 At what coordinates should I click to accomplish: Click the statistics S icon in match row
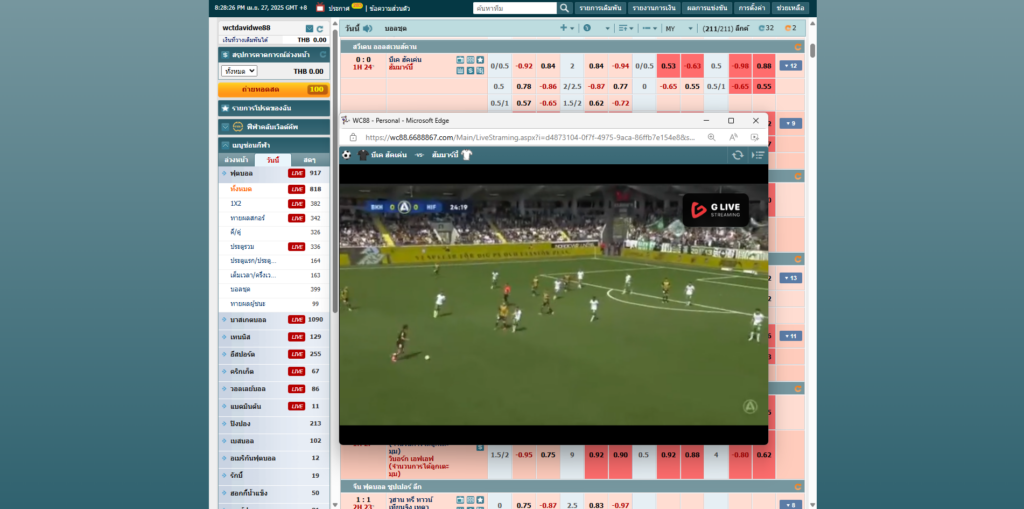click(470, 70)
